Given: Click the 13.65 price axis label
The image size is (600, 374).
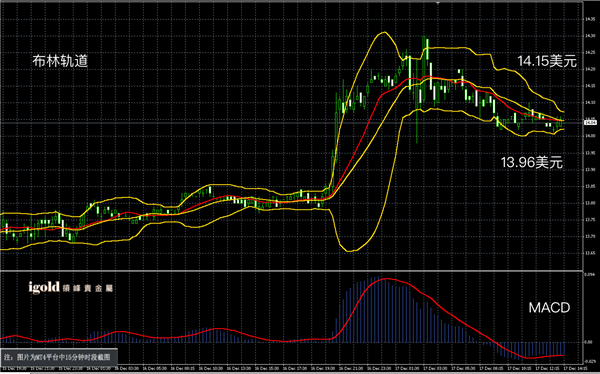Looking at the screenshot, I should 590,253.
